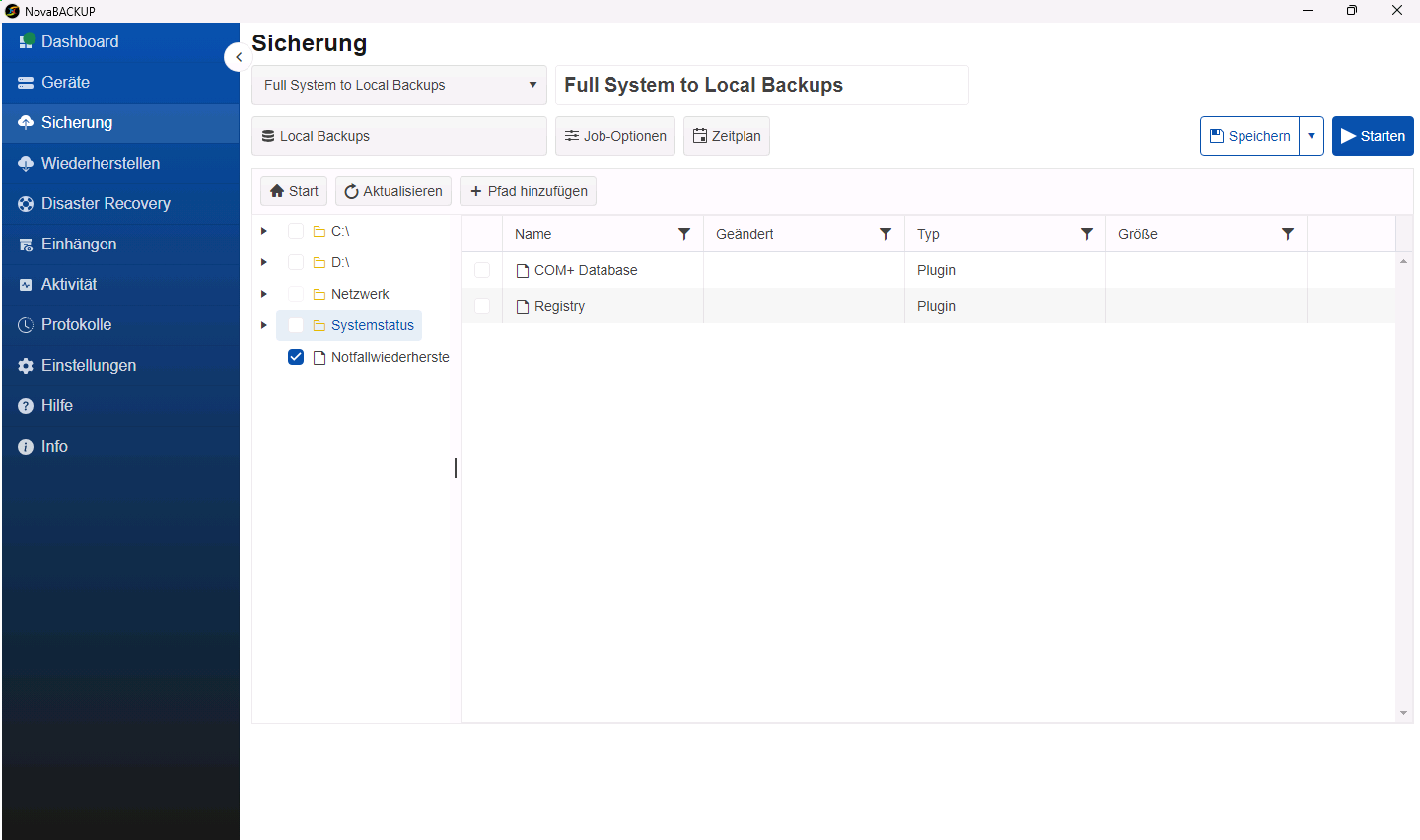This screenshot has width=1420, height=840.
Task: Click the Starten button
Action: (1373, 136)
